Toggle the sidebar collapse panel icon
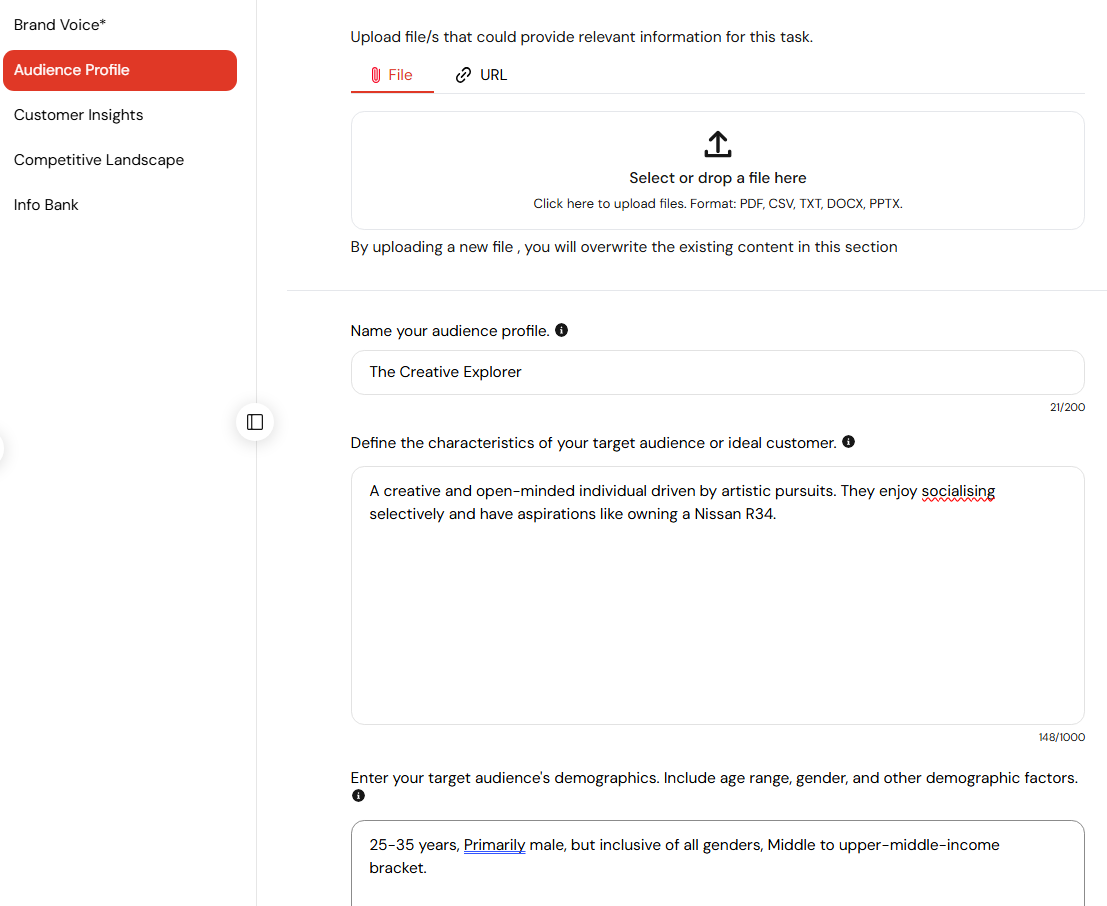This screenshot has width=1107, height=906. coord(255,422)
